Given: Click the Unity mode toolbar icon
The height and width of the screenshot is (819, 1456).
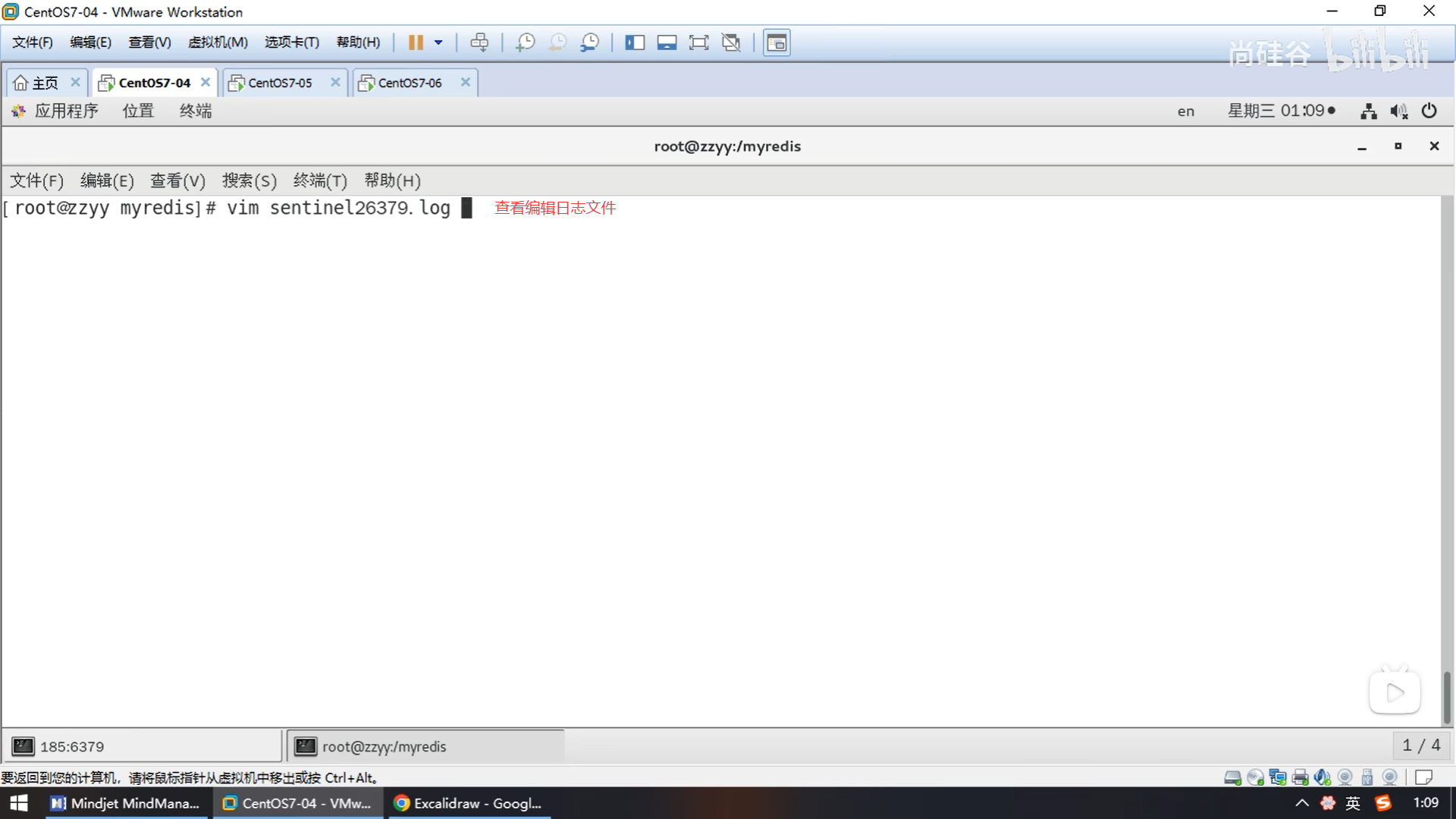Looking at the screenshot, I should tap(731, 42).
